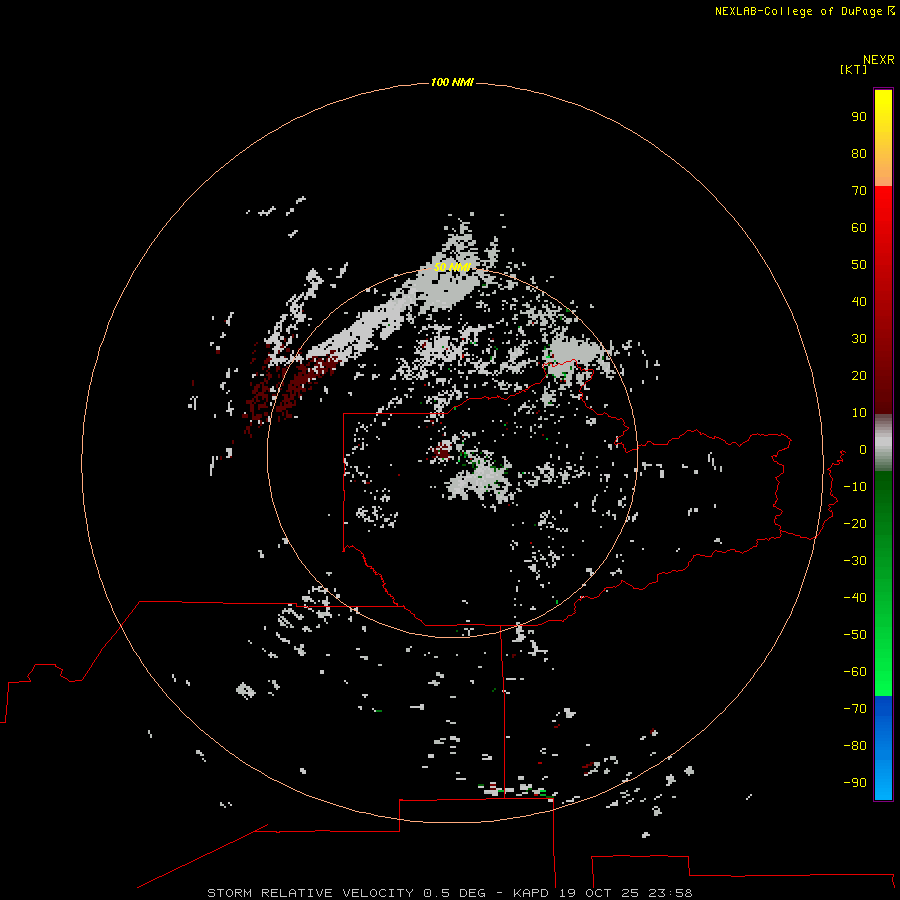This screenshot has width=900, height=900.
Task: Click the -40 value on the velocity scale
Action: 855,598
